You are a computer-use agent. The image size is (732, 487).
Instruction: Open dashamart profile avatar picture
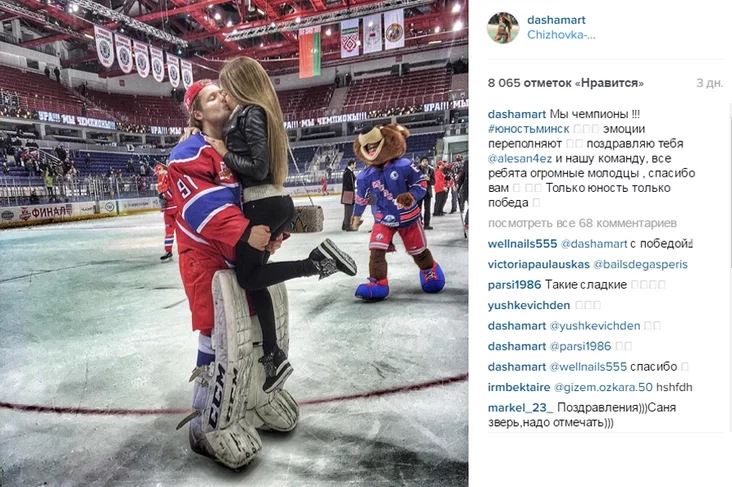click(x=503, y=28)
